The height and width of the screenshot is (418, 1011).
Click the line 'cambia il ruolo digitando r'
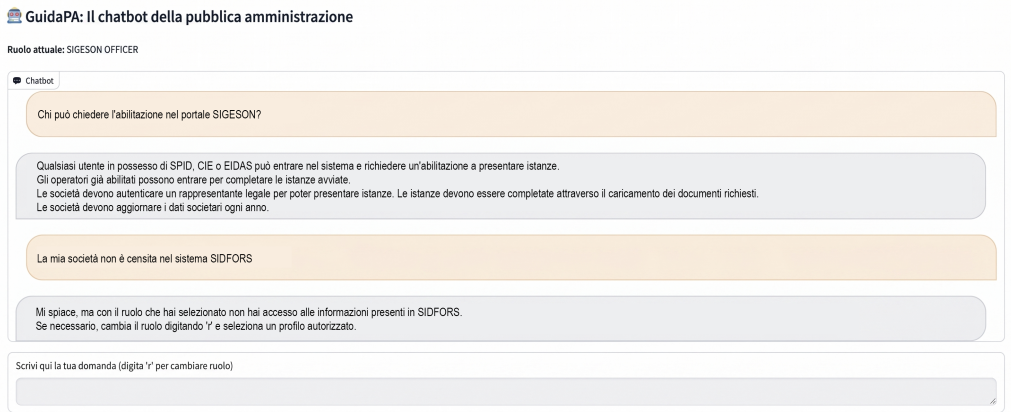click(197, 326)
